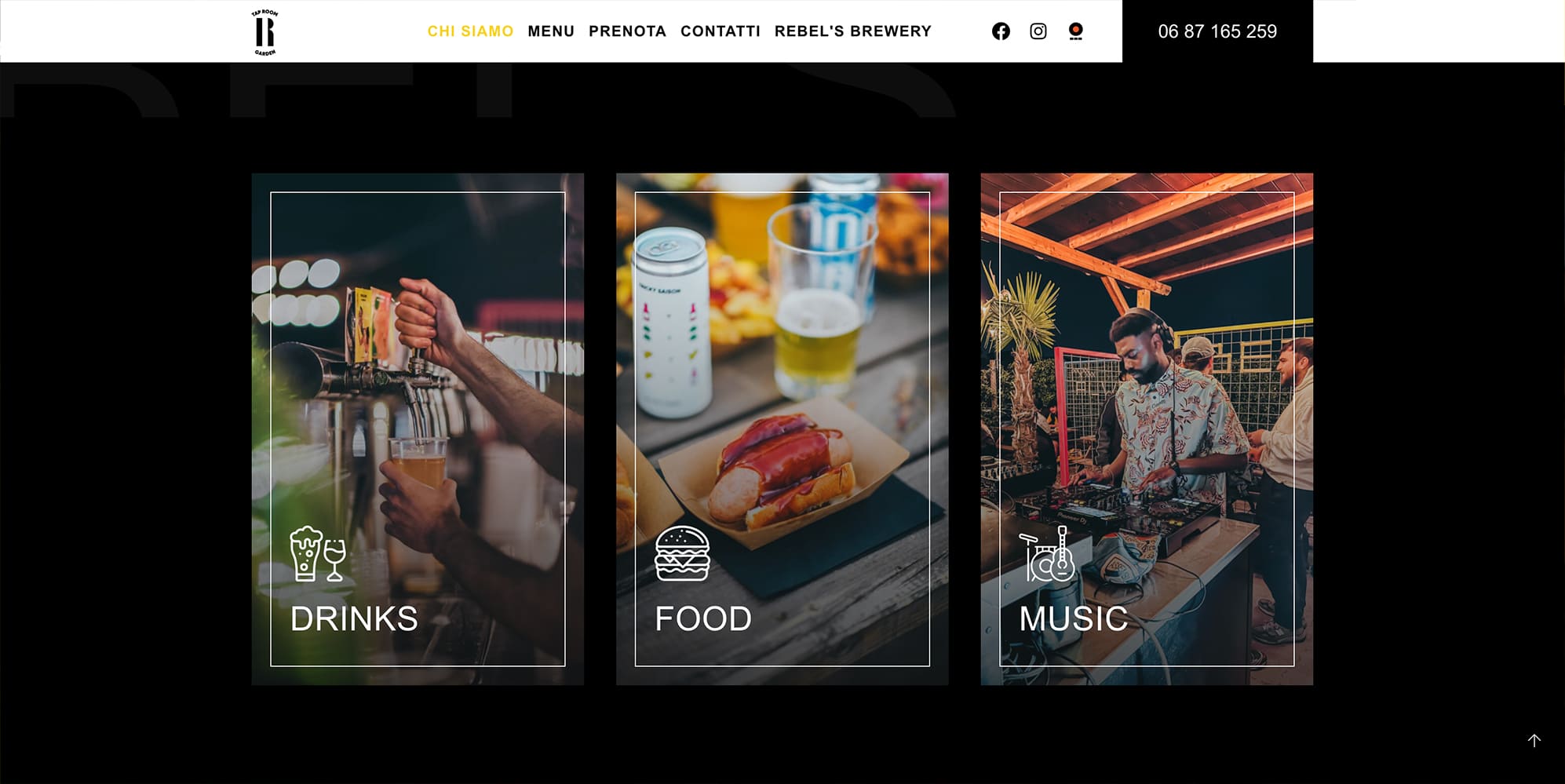This screenshot has width=1565, height=784.
Task: Click the MUSIC card title
Action: [1073, 619]
